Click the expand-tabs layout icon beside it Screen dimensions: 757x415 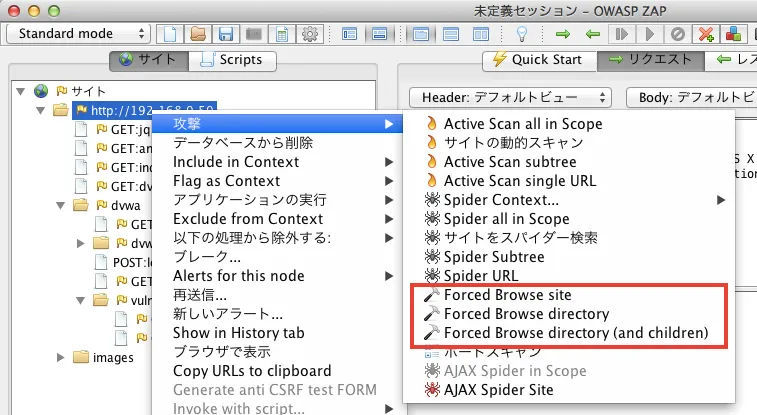click(x=379, y=34)
